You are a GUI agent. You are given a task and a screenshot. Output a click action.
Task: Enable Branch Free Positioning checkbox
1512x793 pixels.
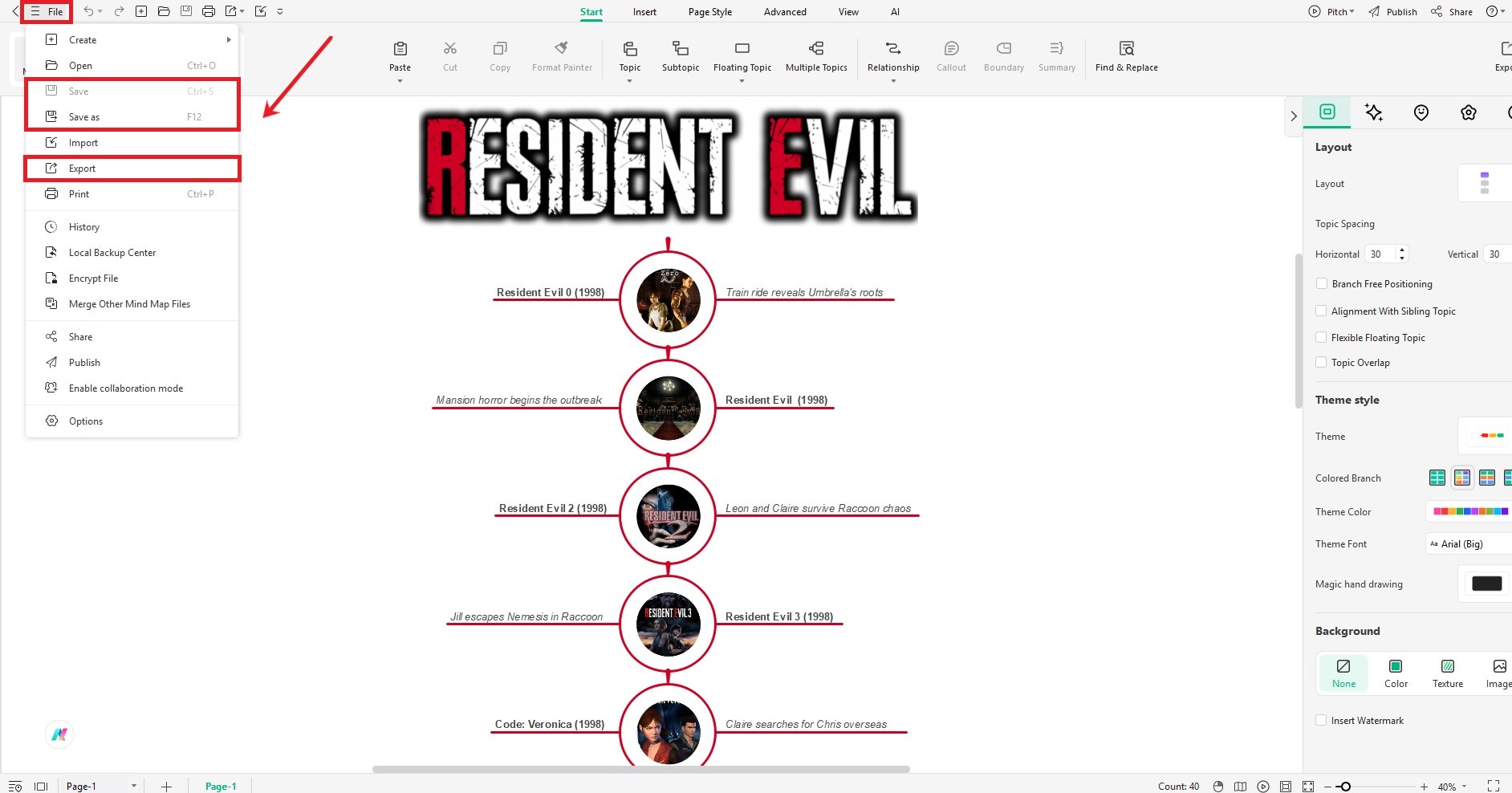[x=1321, y=283]
